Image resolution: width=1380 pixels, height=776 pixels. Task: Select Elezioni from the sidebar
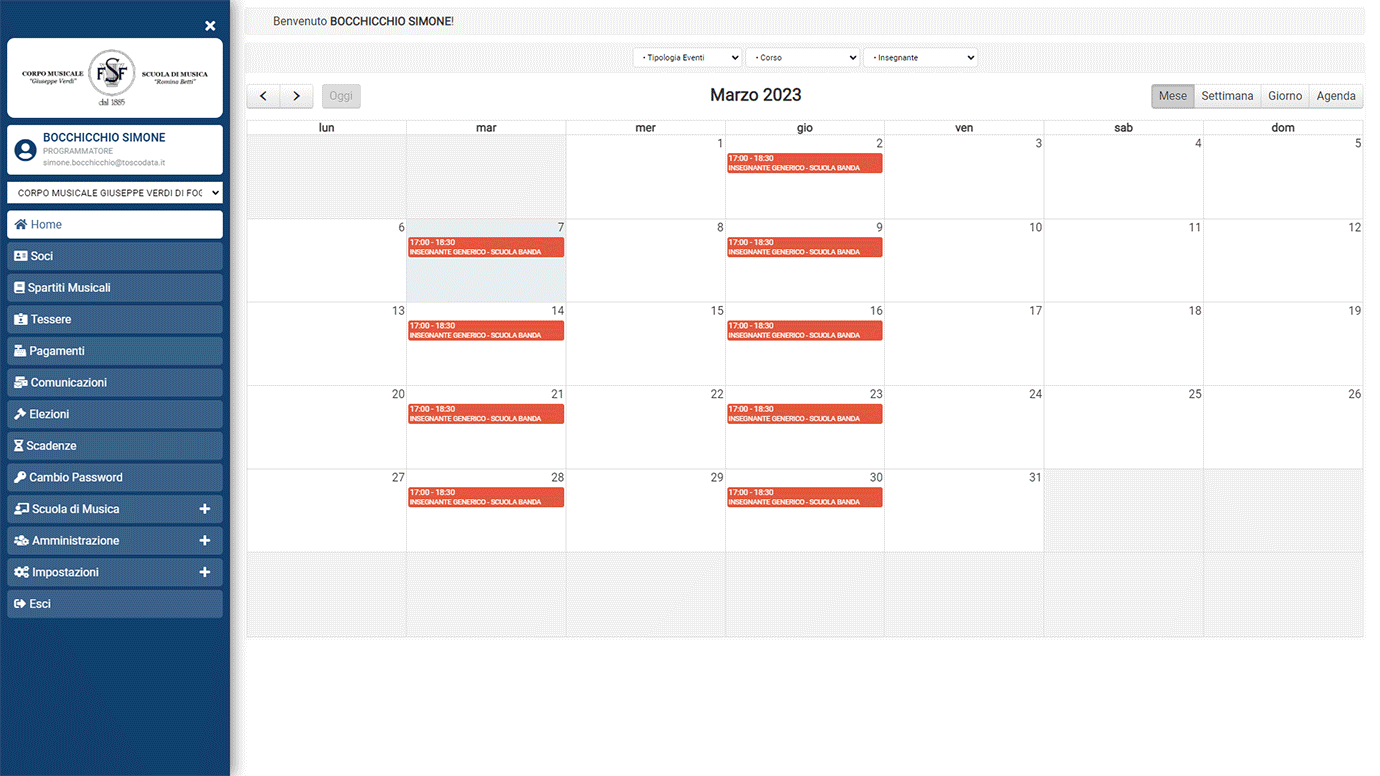click(114, 414)
